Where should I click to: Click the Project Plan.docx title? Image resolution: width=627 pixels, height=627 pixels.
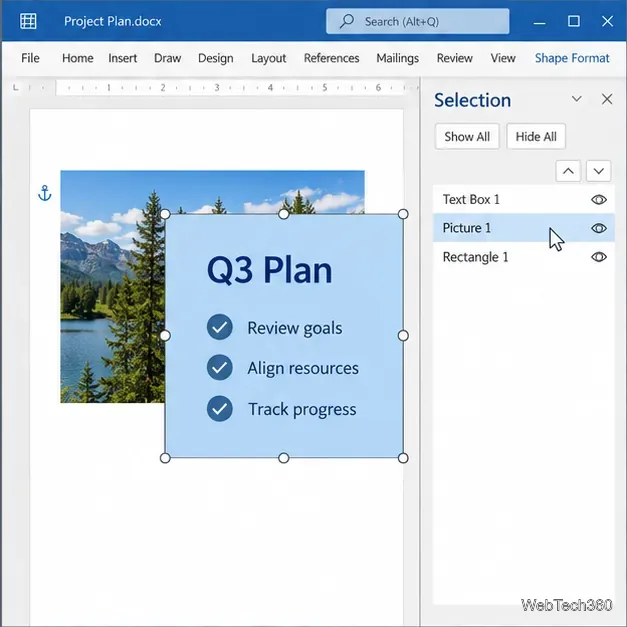click(x=113, y=21)
